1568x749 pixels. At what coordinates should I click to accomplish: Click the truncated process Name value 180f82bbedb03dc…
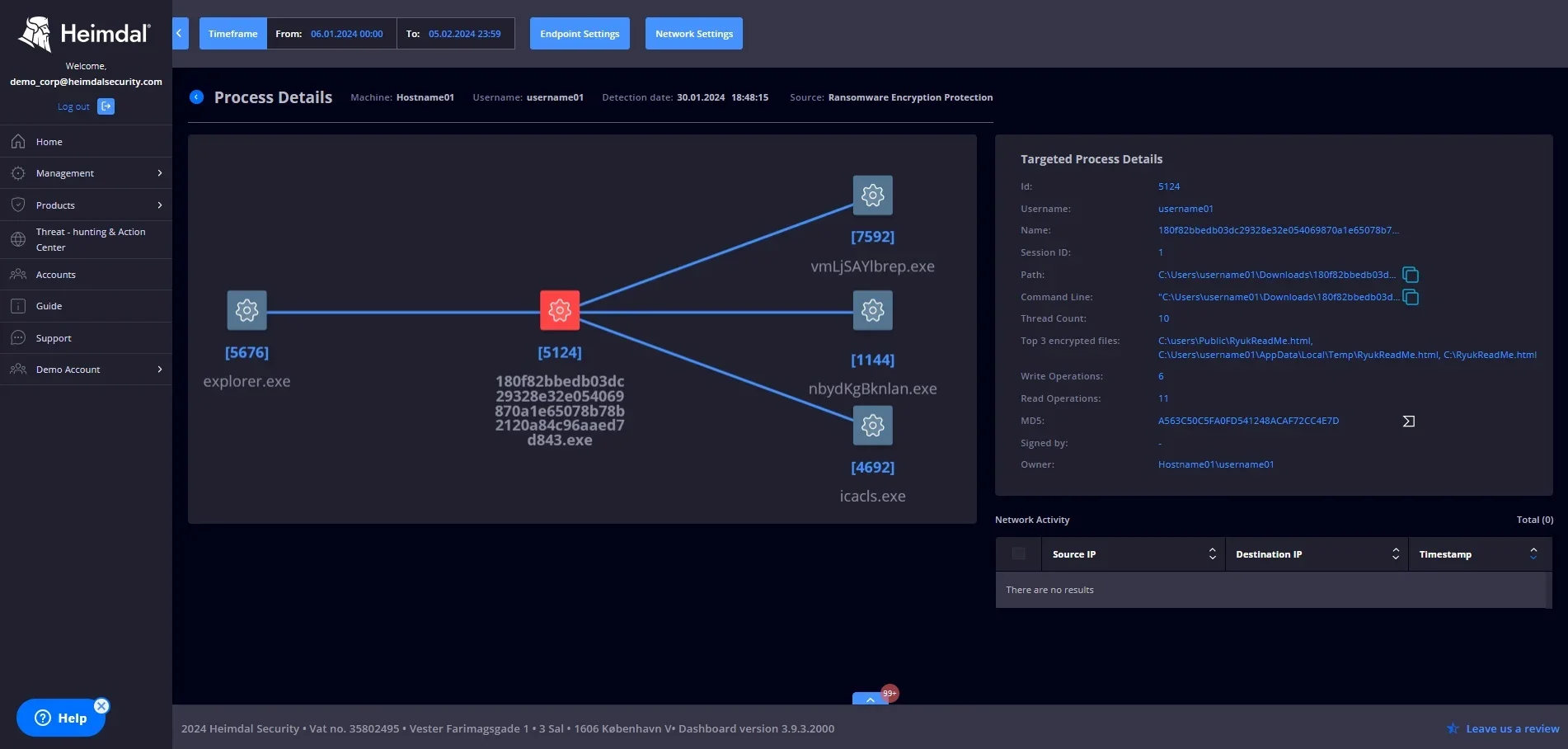coord(1279,230)
